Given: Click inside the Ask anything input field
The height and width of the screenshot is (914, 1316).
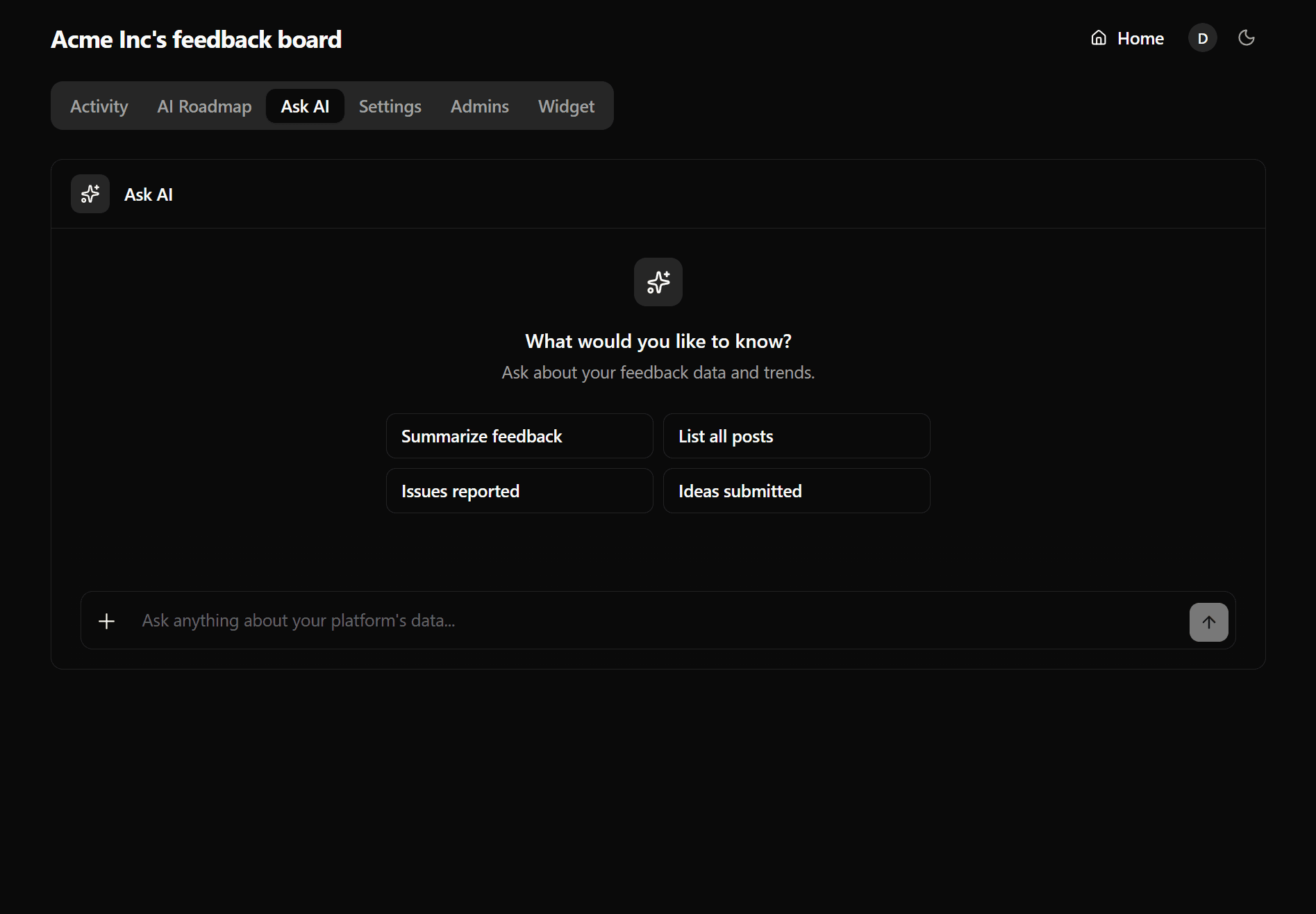Looking at the screenshot, I should click(x=486, y=620).
